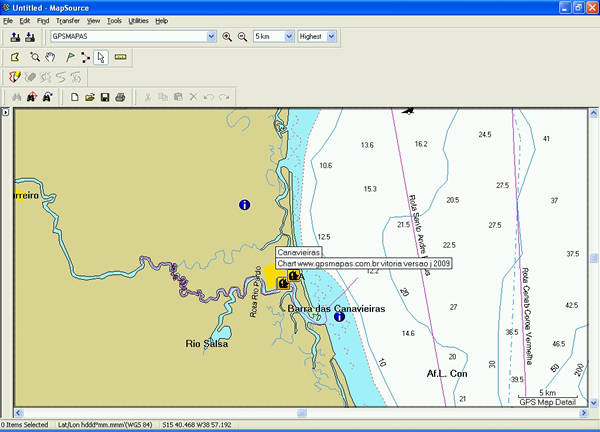
Task: Activate the Distance/Bearing ruler tool
Action: pyautogui.click(x=121, y=57)
